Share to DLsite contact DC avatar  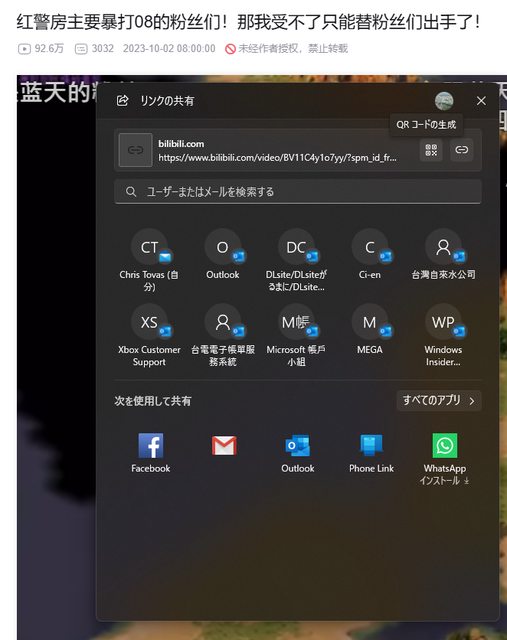[x=296, y=260]
